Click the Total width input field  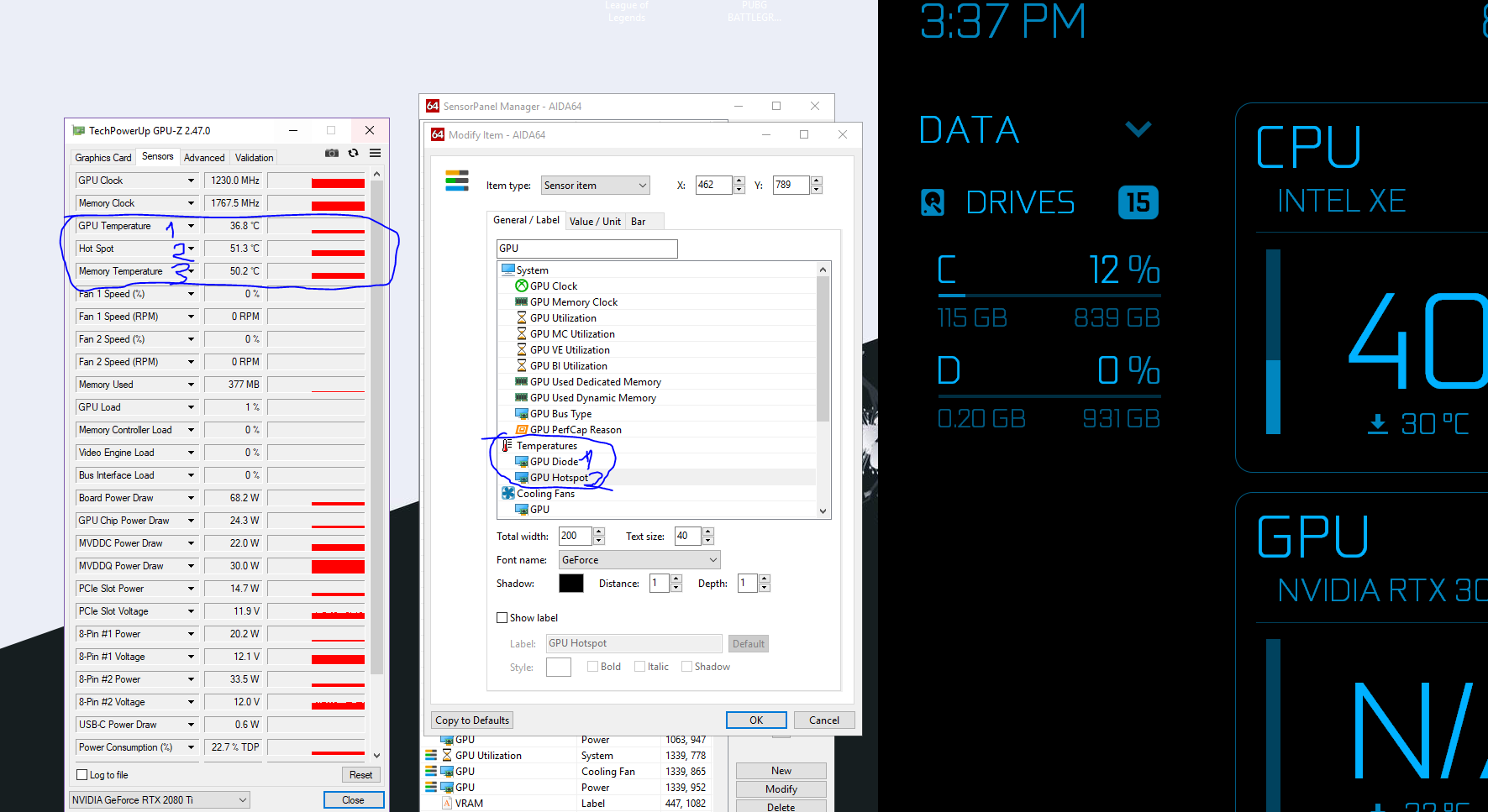point(576,536)
